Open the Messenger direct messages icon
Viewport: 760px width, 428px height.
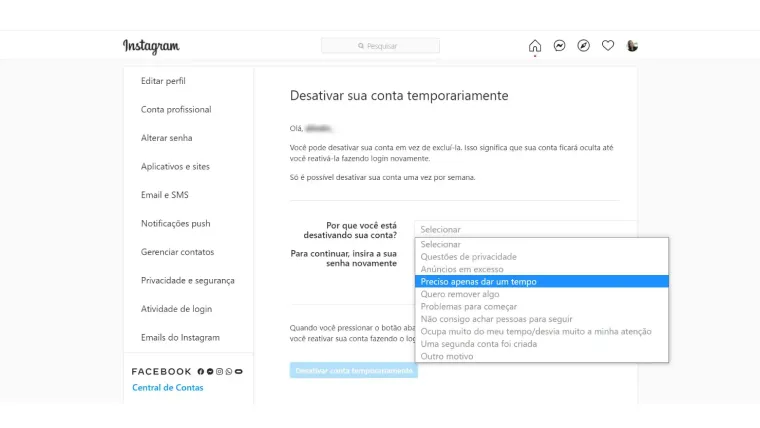click(559, 46)
